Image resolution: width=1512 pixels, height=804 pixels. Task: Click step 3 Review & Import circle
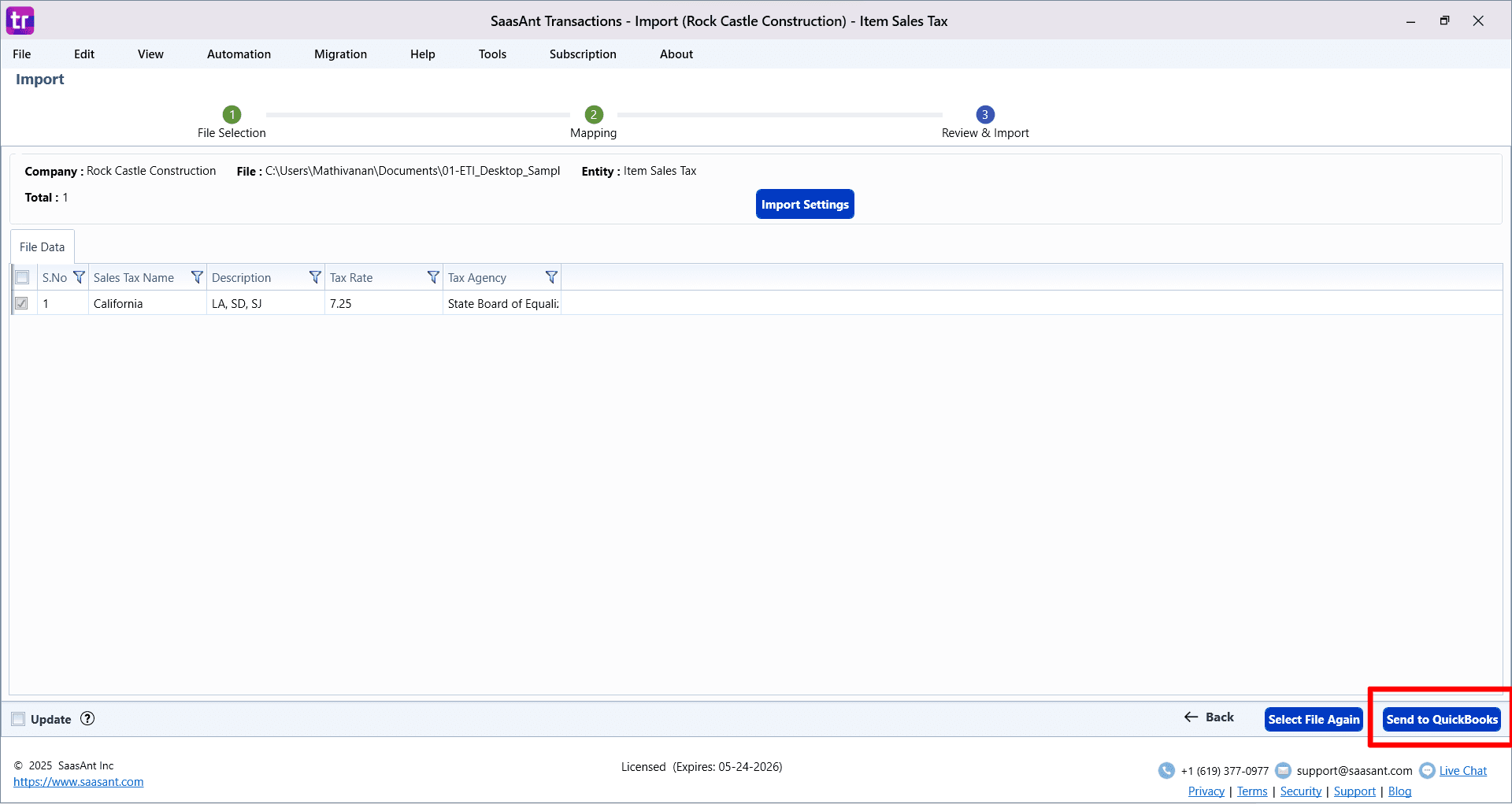click(985, 114)
